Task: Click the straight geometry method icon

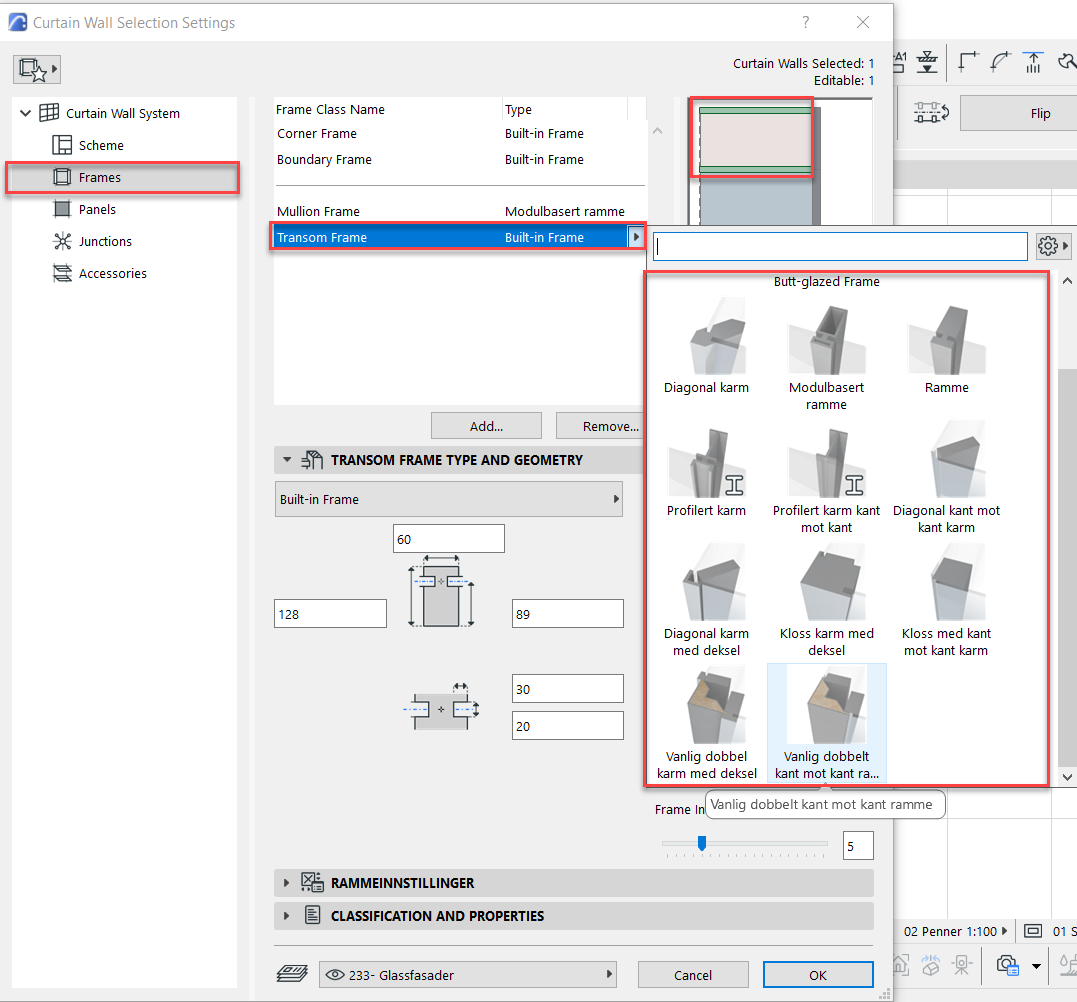Action: click(968, 62)
